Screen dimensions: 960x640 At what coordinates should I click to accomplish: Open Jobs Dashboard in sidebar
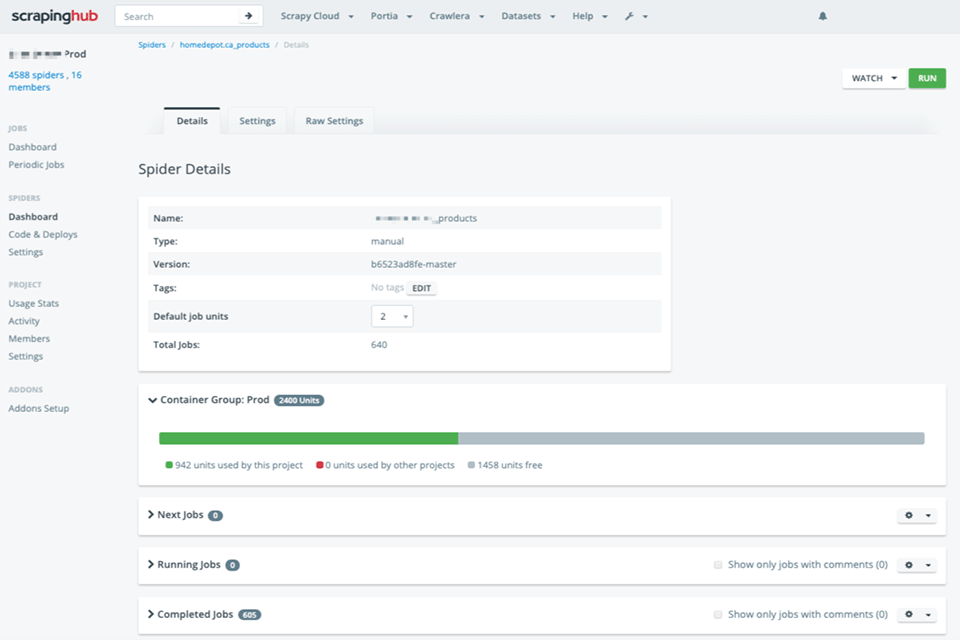pos(32,147)
